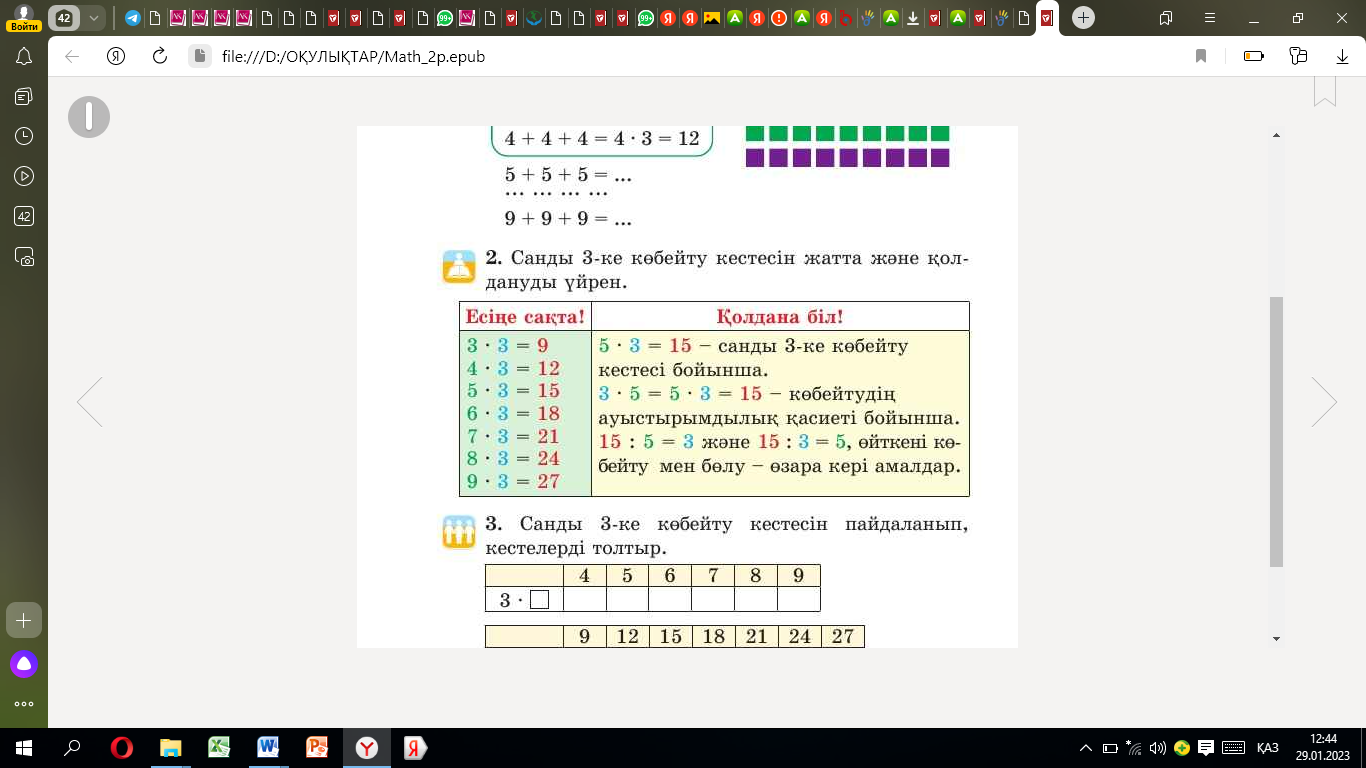Click the scrollbar down arrow
1366x768 pixels.
1276,638
